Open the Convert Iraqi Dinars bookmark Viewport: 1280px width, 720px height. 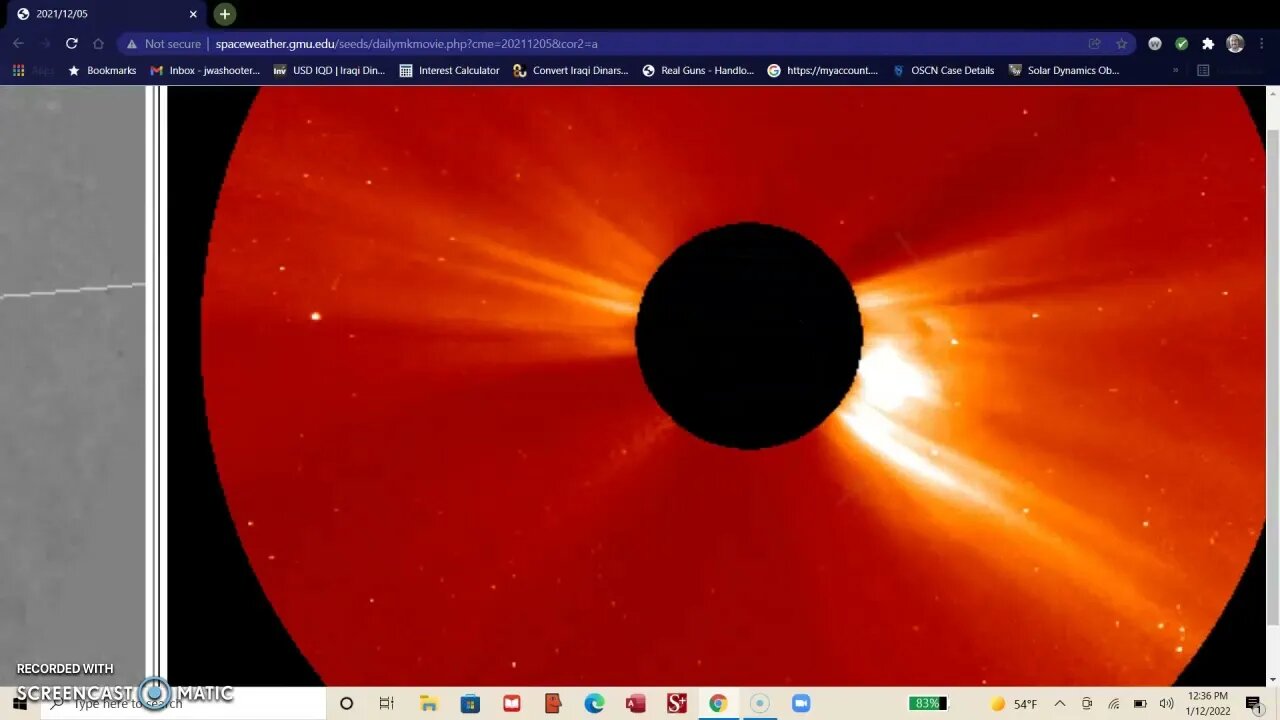point(570,71)
